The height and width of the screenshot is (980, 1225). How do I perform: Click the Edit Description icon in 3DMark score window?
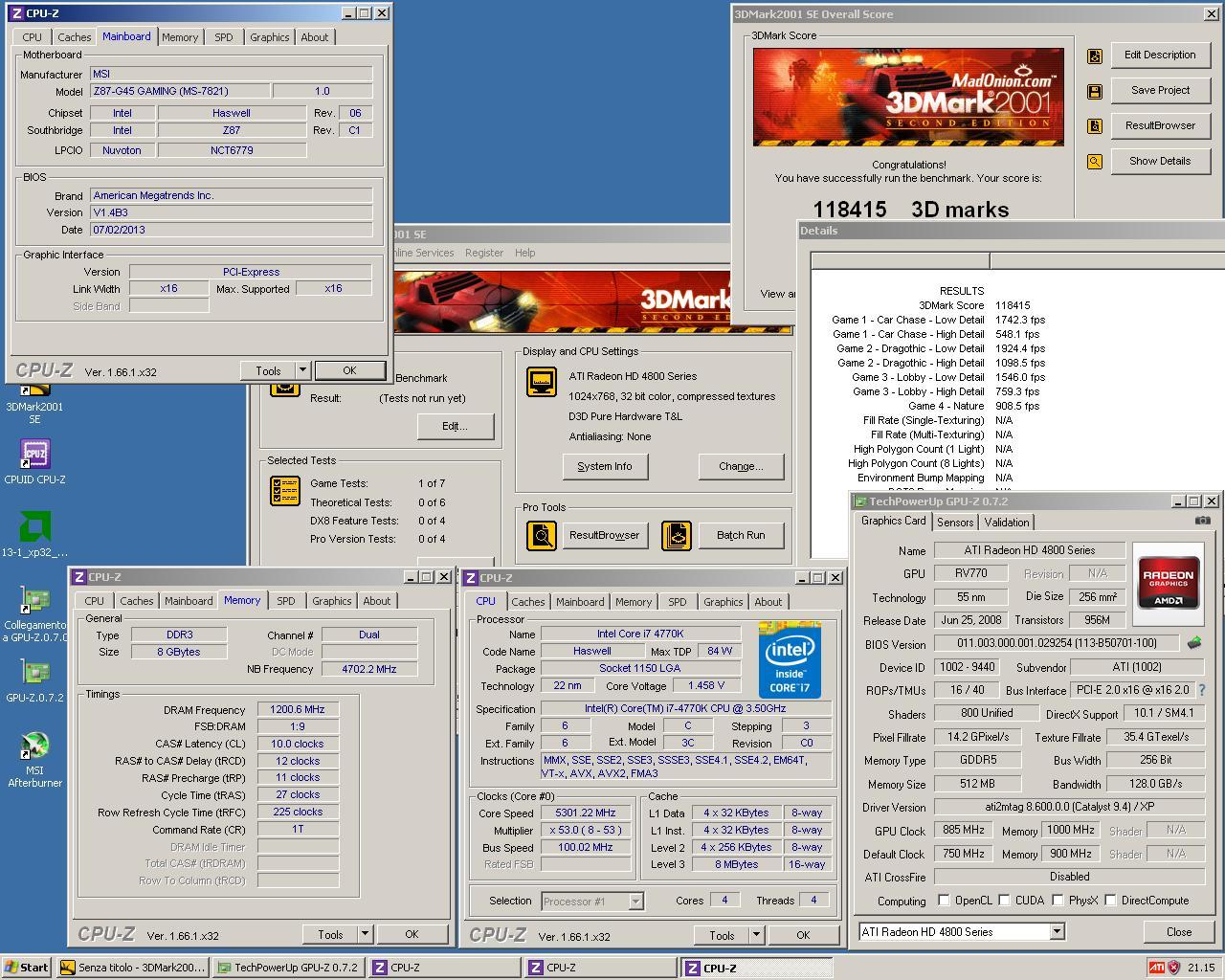pos(1095,56)
